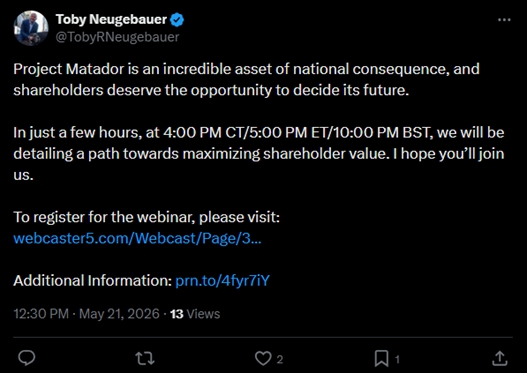
Task: Bookmark this post using the bookmark icon
Action: pyautogui.click(x=381, y=359)
